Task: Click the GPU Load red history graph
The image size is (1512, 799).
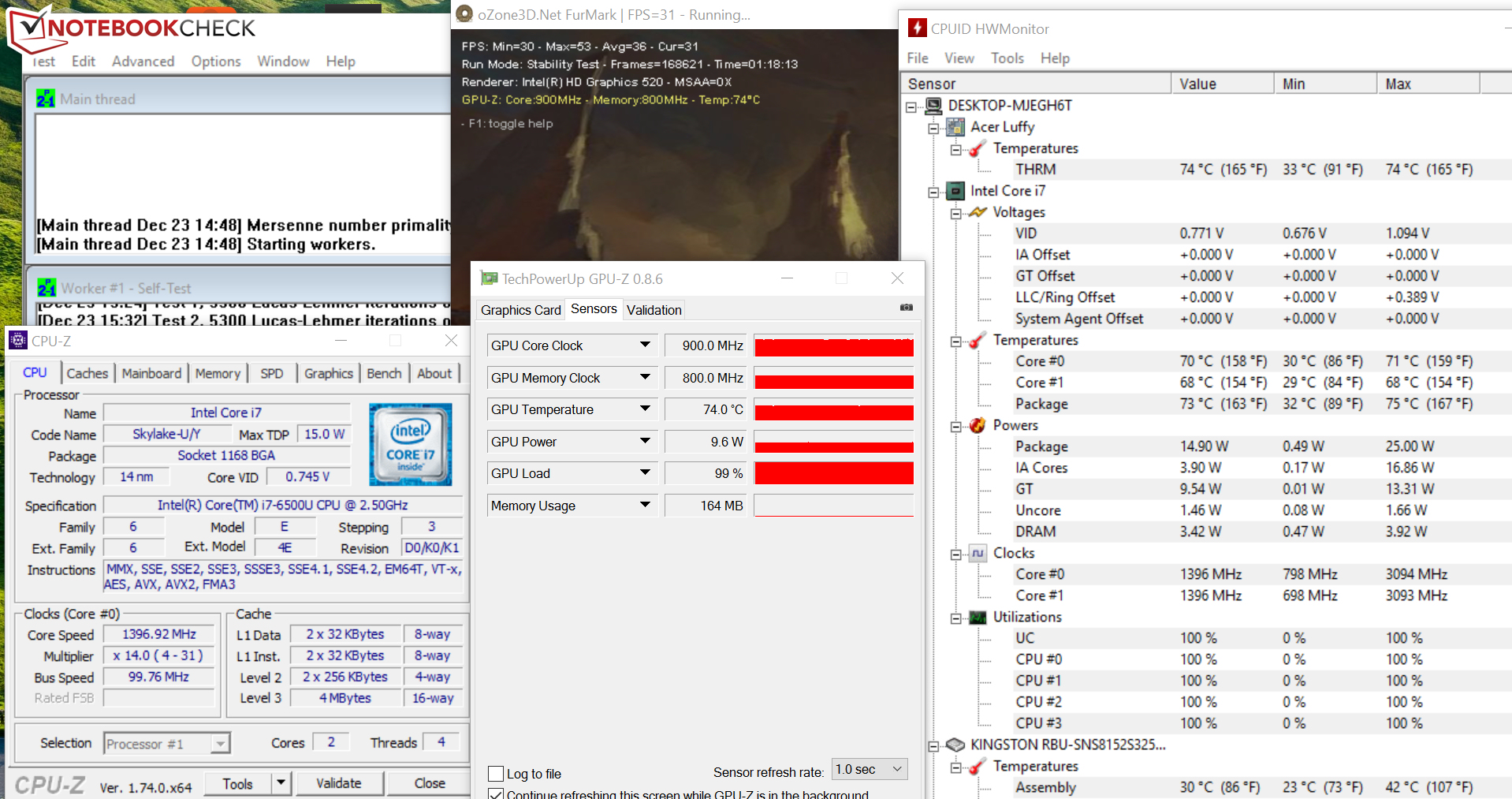Action: click(834, 473)
